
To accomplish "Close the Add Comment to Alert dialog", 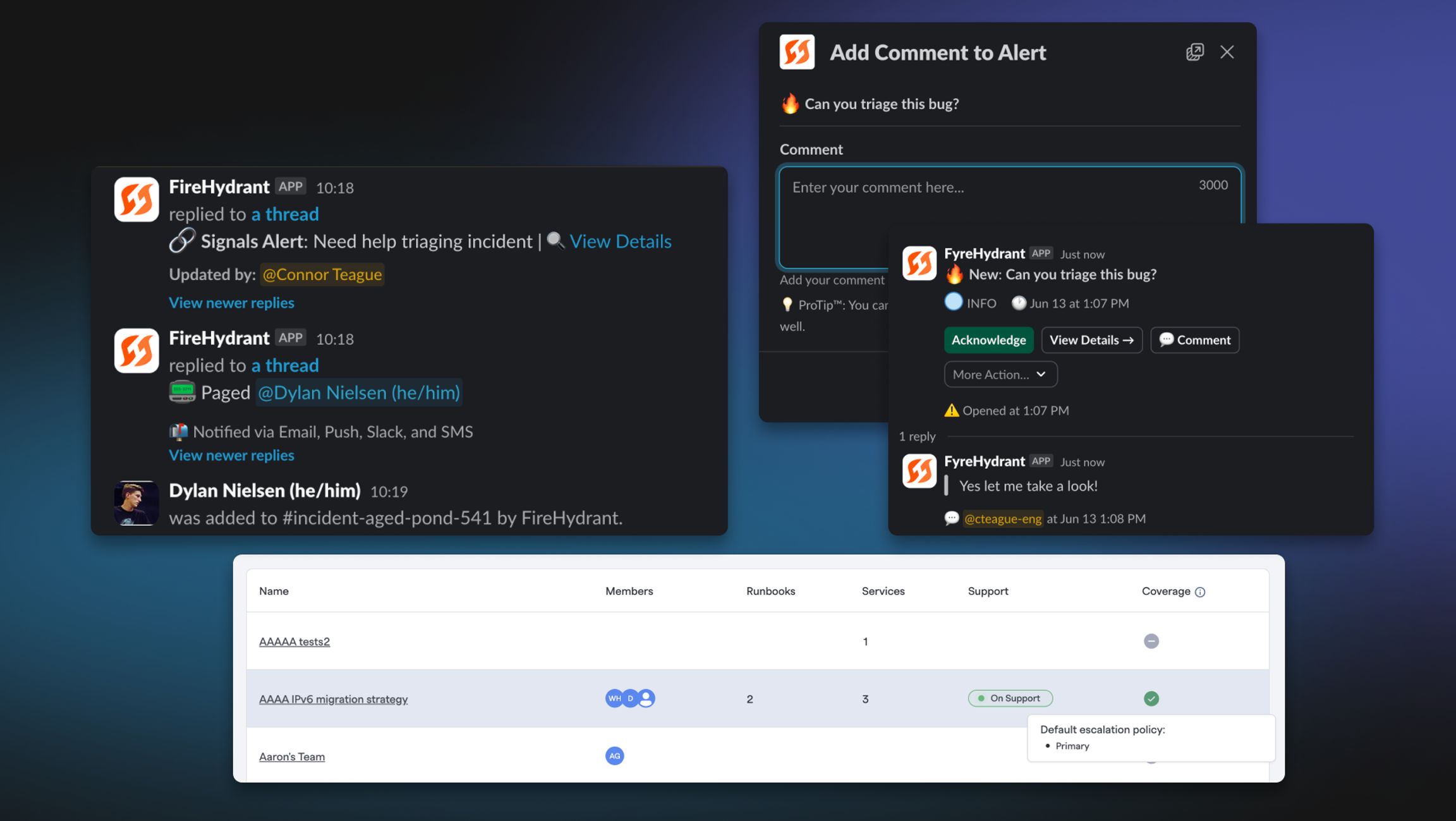I will click(x=1227, y=52).
